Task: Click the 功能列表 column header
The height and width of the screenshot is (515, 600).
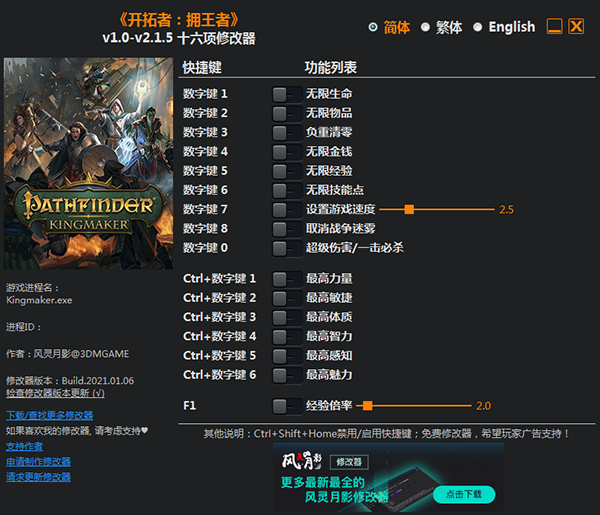Action: tap(331, 68)
